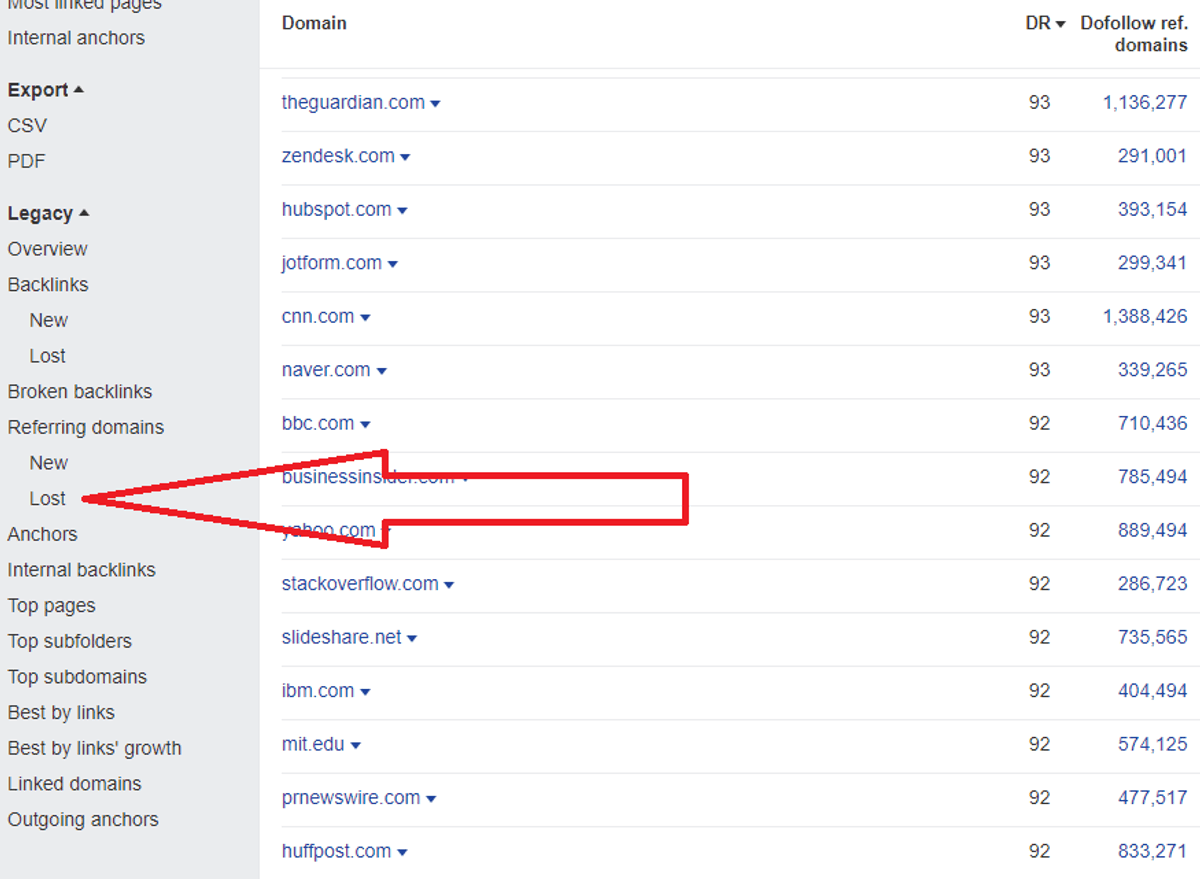Open hubspot.com dropdown caret
Viewport: 1200px width, 879px height.
(402, 211)
